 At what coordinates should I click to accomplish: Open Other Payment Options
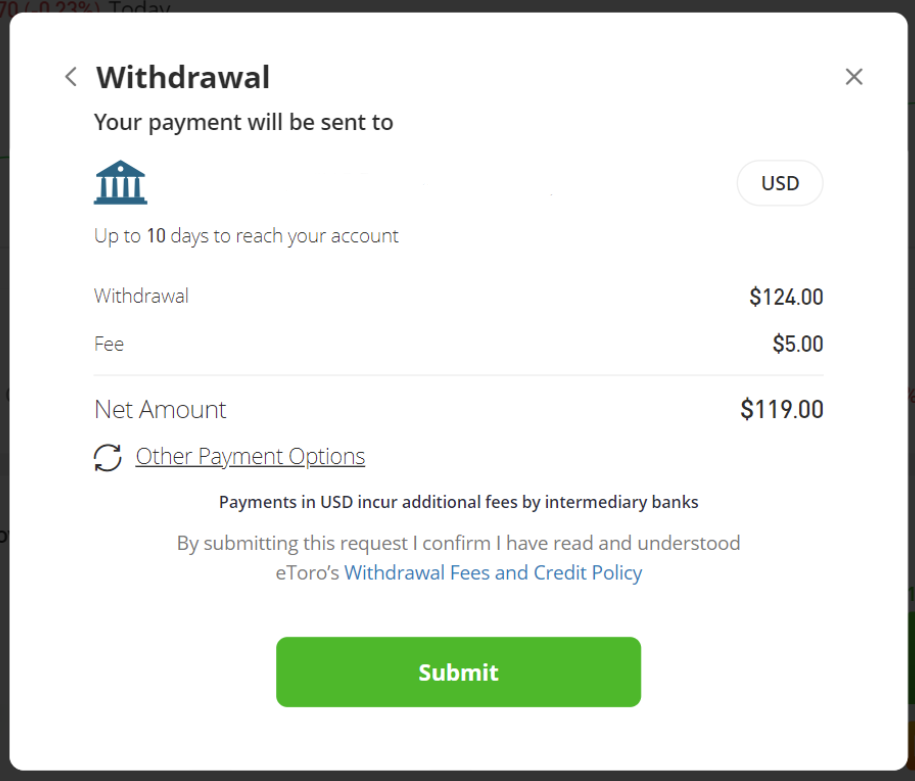pos(250,456)
